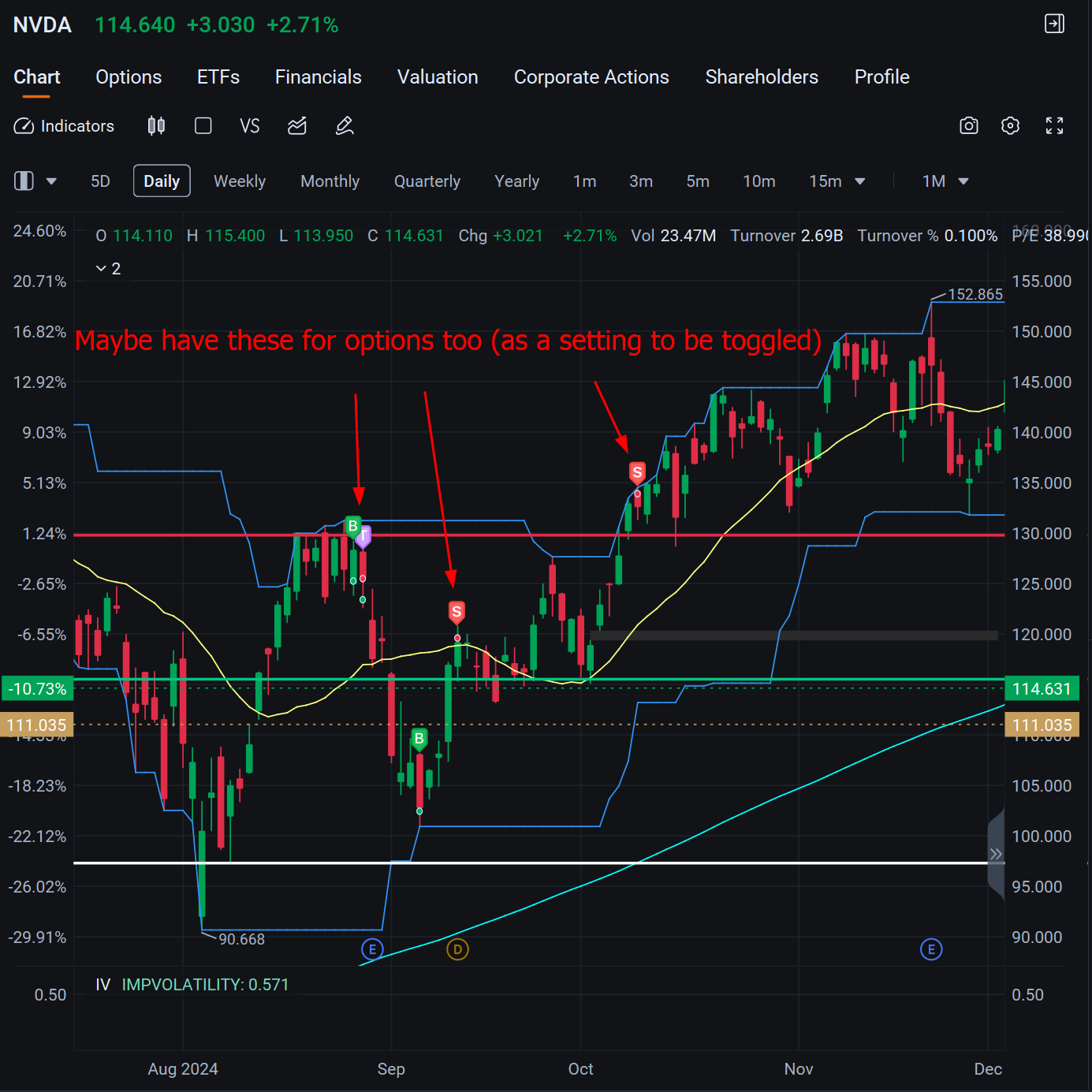Expand the side panel double-chevron handle
This screenshot has width=1092, height=1092.
point(997,854)
